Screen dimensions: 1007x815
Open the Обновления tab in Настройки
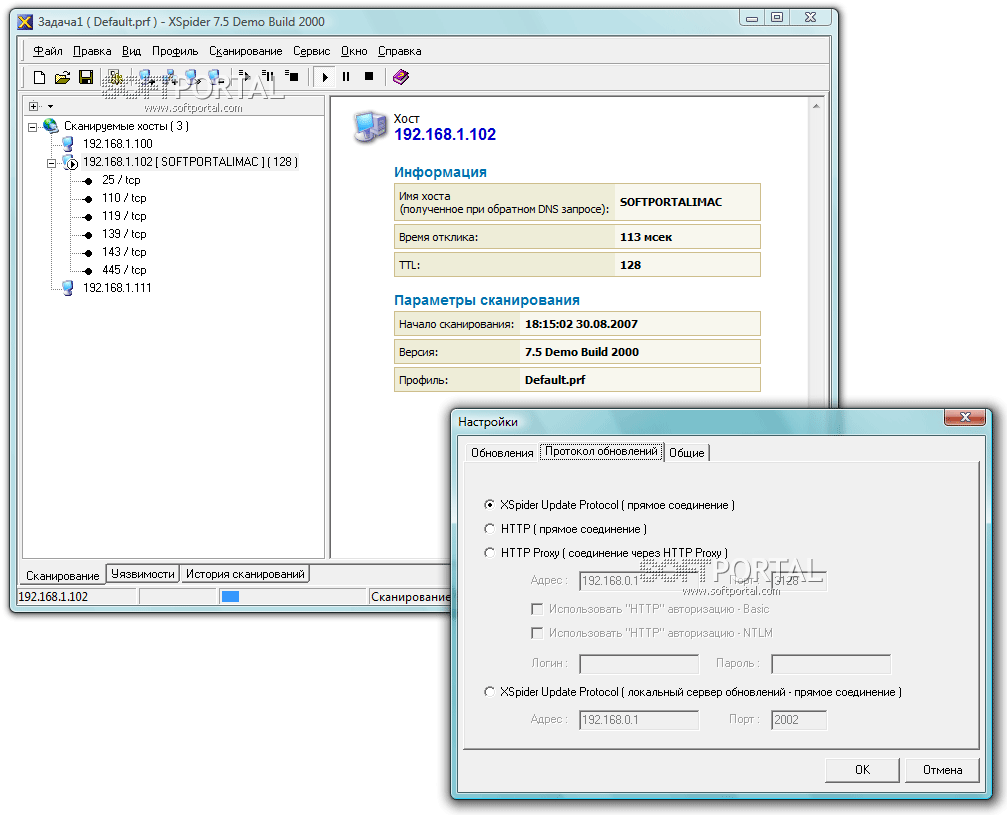[x=502, y=453]
